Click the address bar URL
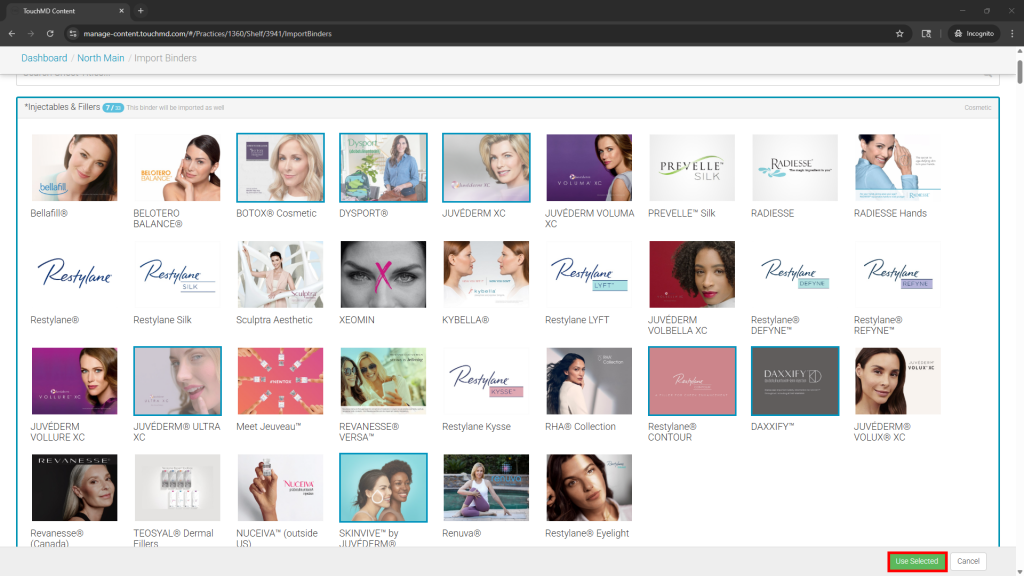 208,33
